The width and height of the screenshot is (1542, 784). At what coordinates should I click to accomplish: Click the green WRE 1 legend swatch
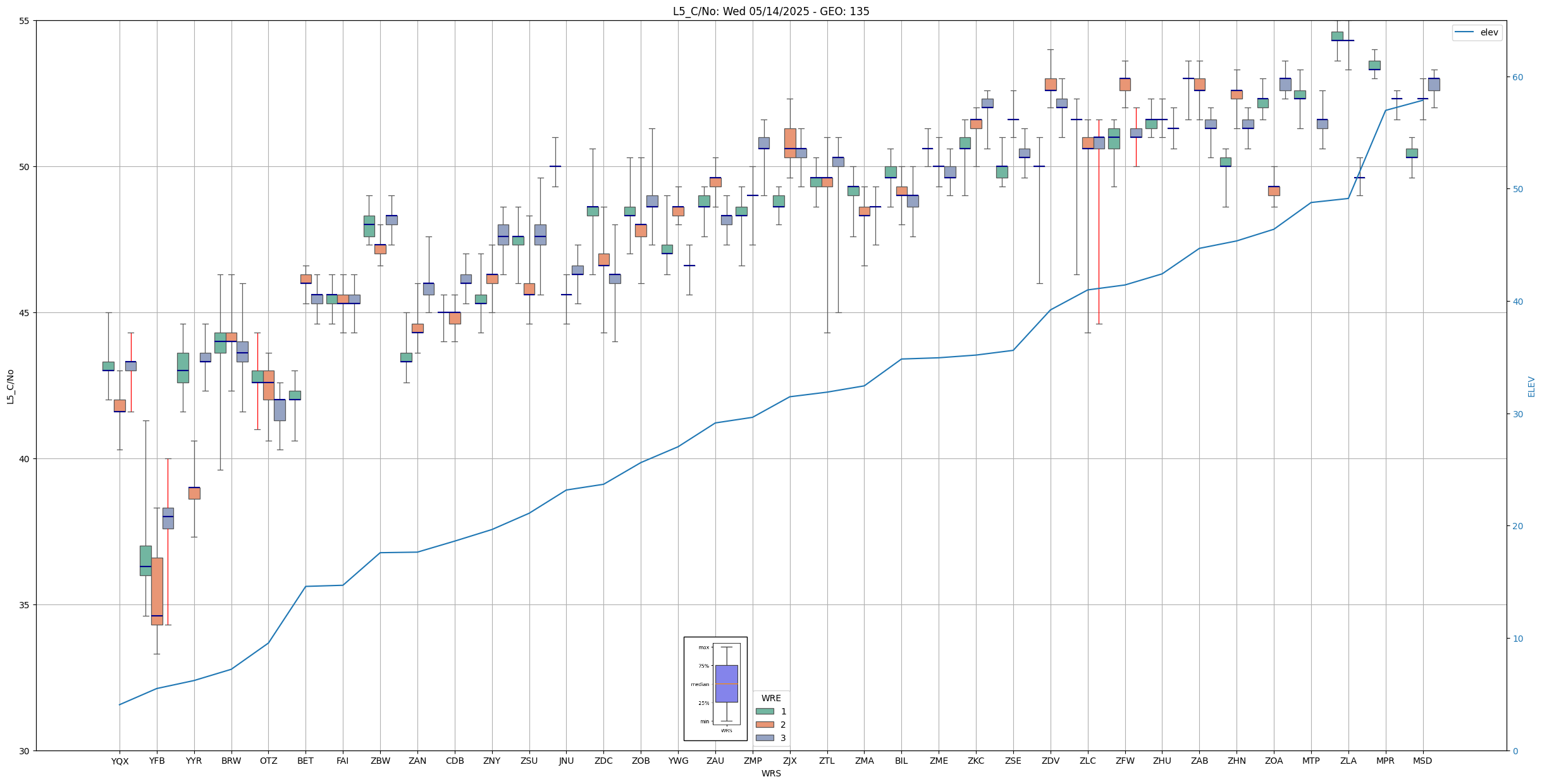tap(765, 711)
